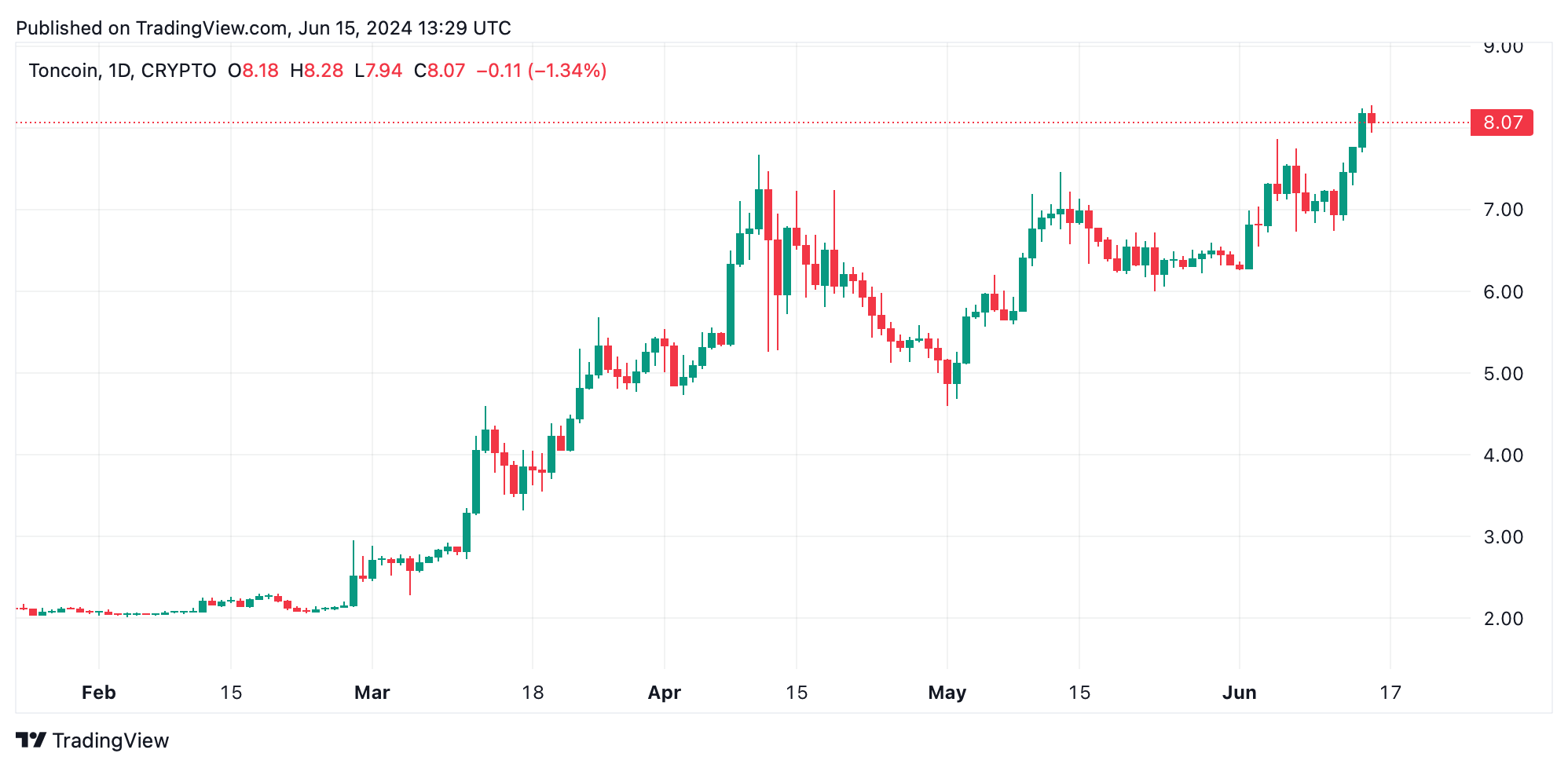1568x768 pixels.
Task: Select the May label on the time axis
Action: click(947, 693)
